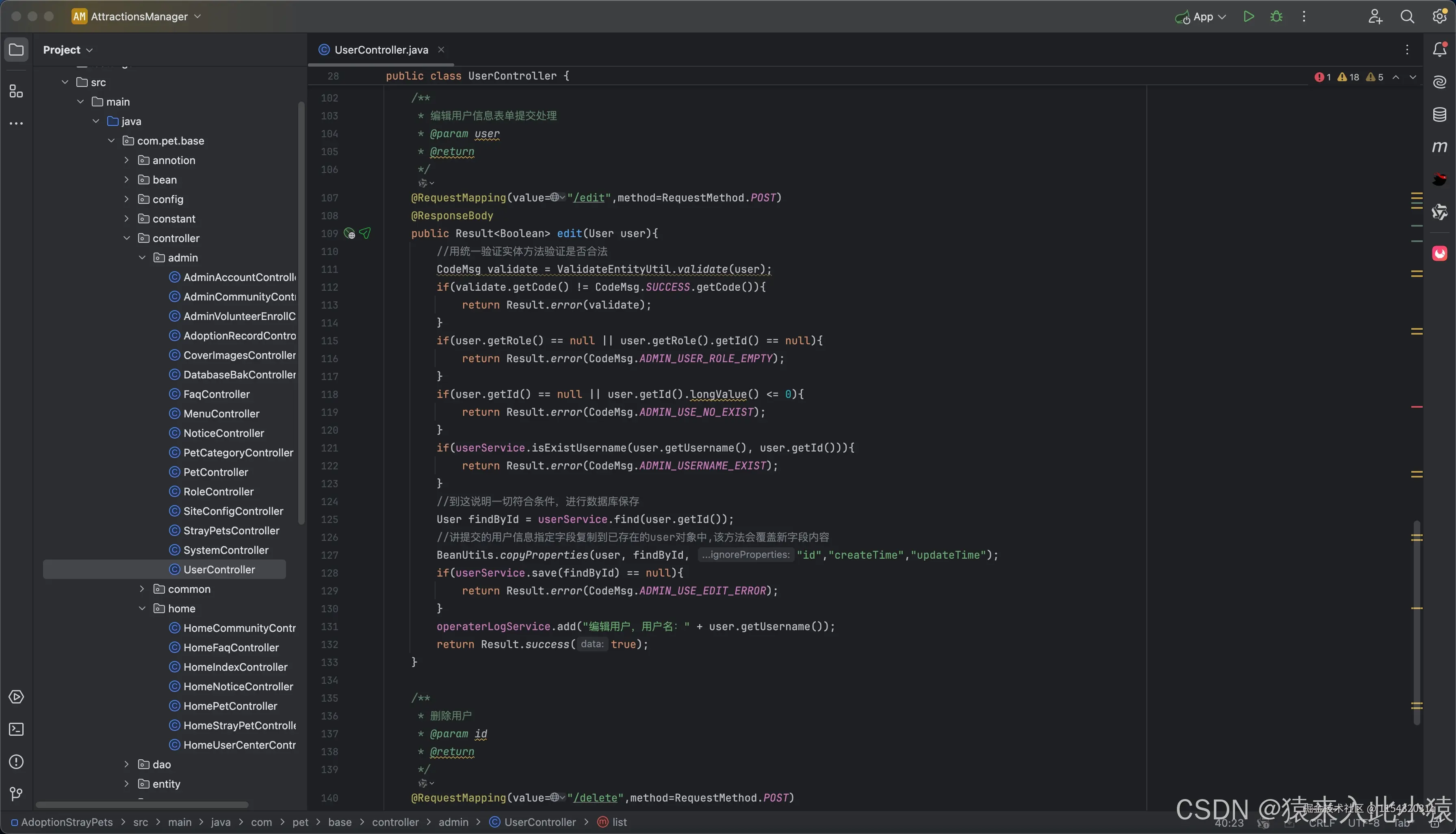Follow the "/edit" URL mapping link
The image size is (1456, 834).
589,198
